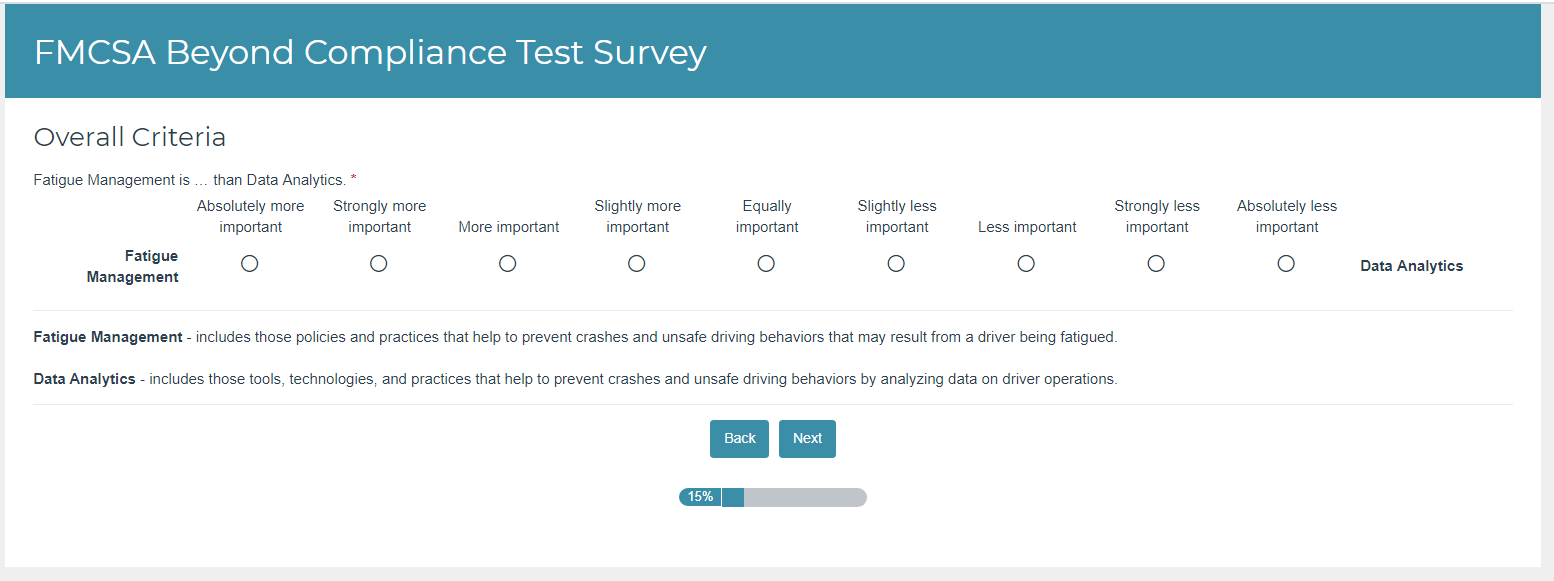Image resolution: width=1554 pixels, height=581 pixels.
Task: Click the Back button
Action: 739,439
